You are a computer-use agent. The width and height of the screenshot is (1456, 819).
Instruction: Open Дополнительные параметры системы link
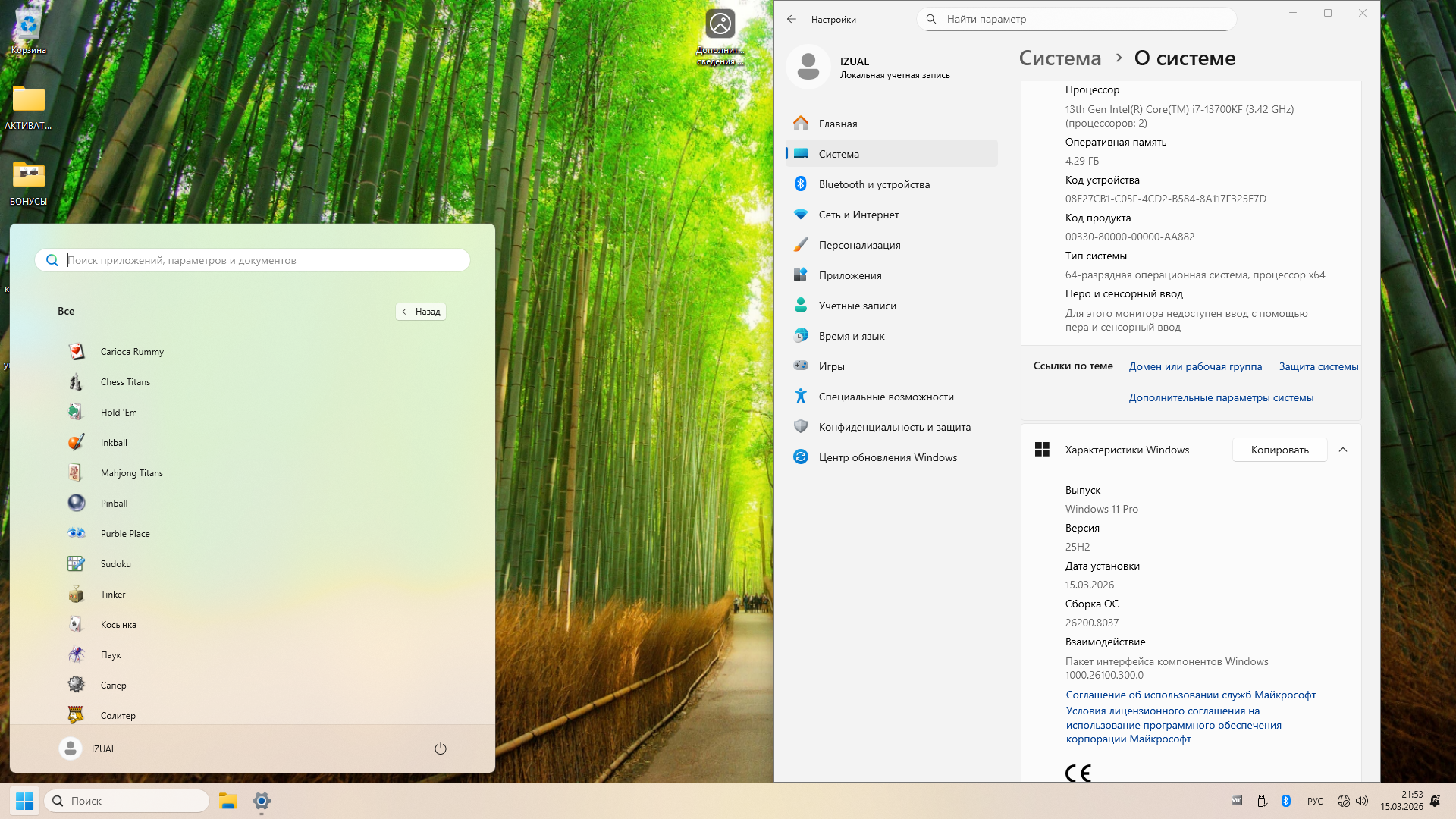(x=1221, y=397)
